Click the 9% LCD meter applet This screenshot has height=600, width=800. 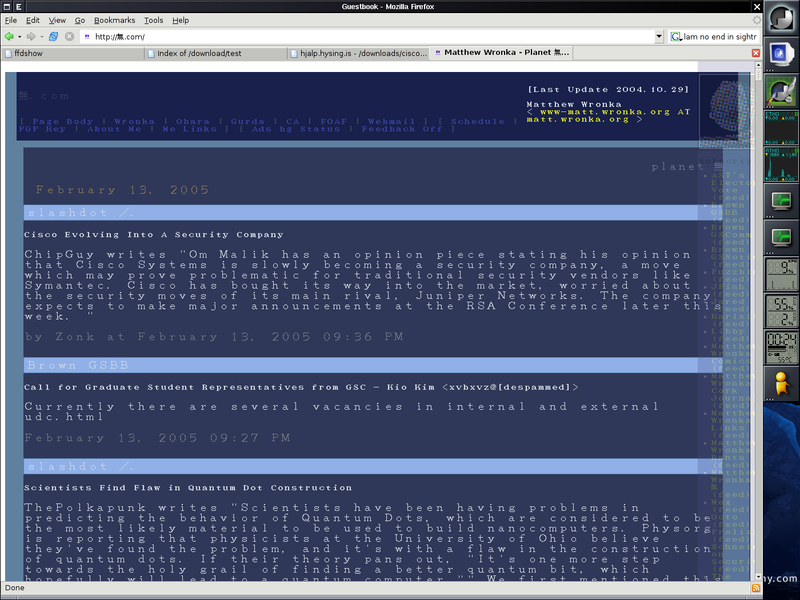[781, 274]
